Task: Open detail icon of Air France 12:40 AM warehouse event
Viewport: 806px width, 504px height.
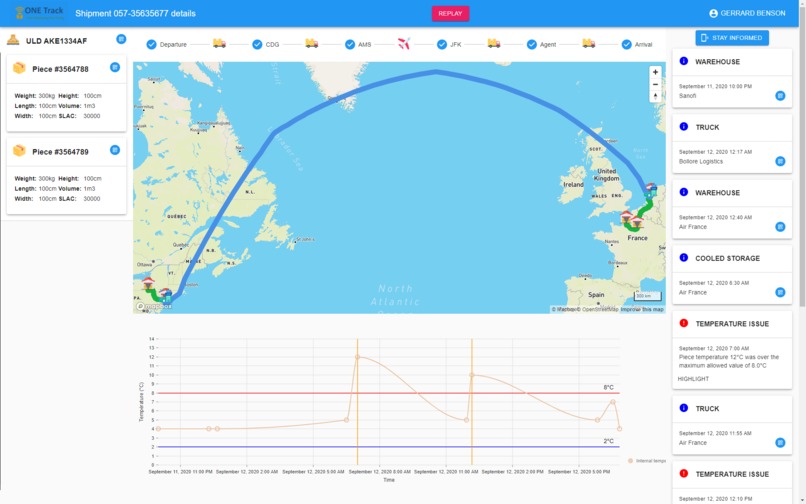Action: (x=780, y=227)
